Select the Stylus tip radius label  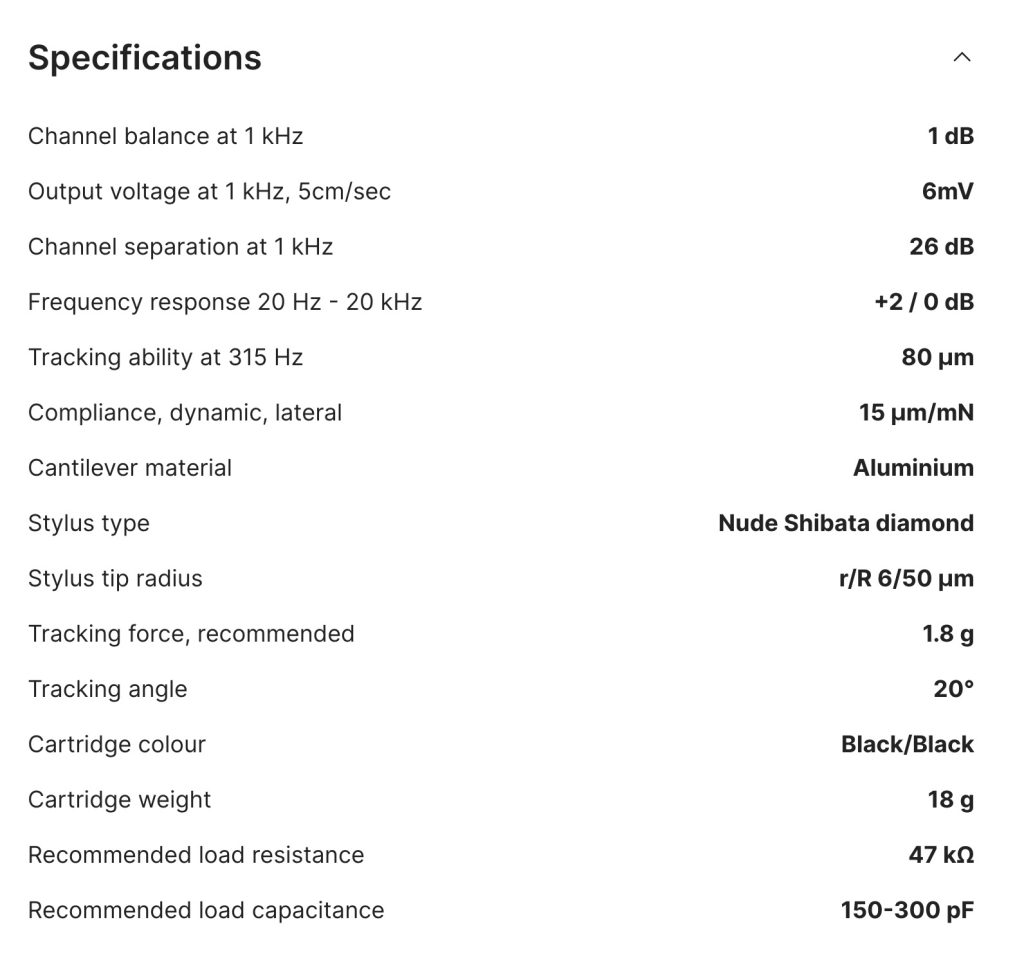(115, 579)
